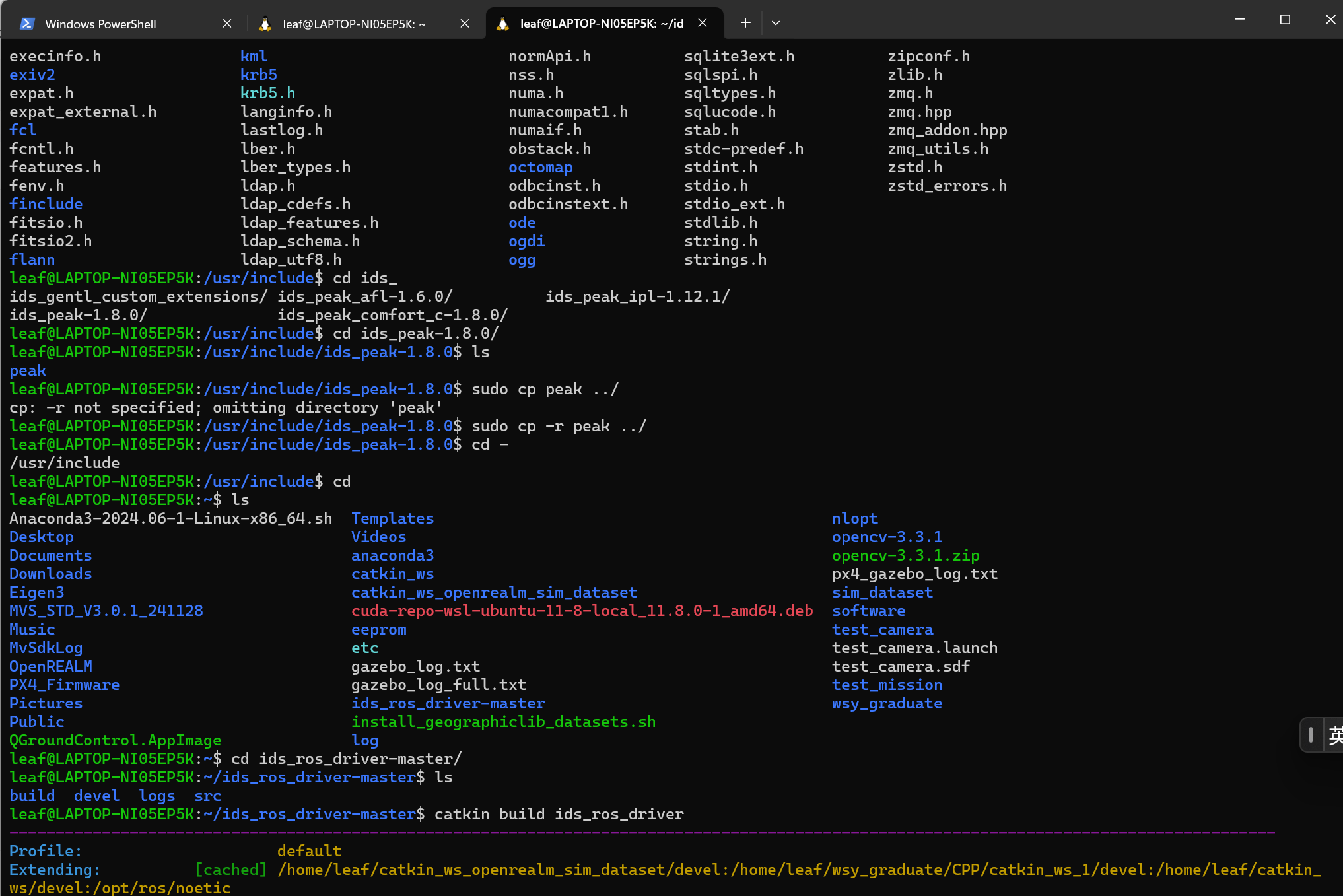Click the red cuda-repo-wsl-ubuntu .deb filename

tap(582, 611)
